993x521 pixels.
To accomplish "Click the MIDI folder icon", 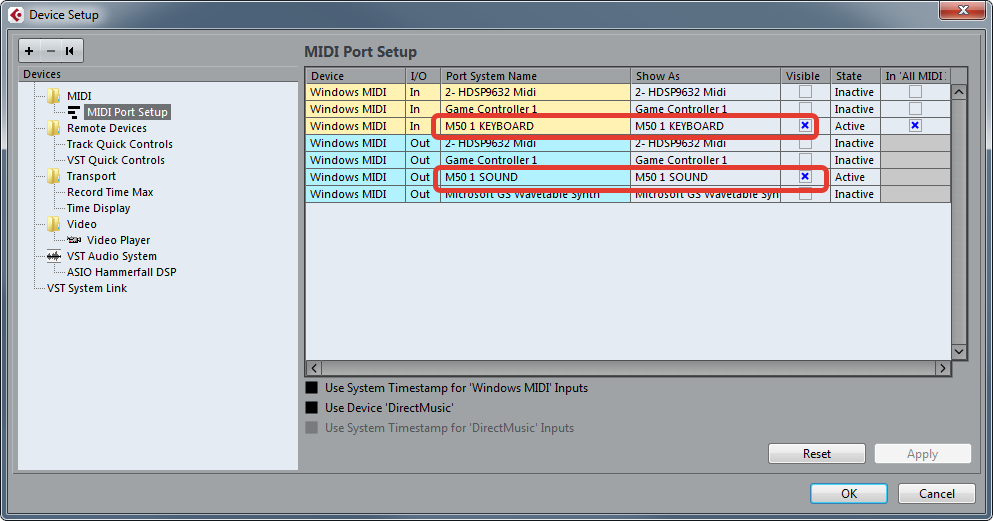I will click(54, 96).
